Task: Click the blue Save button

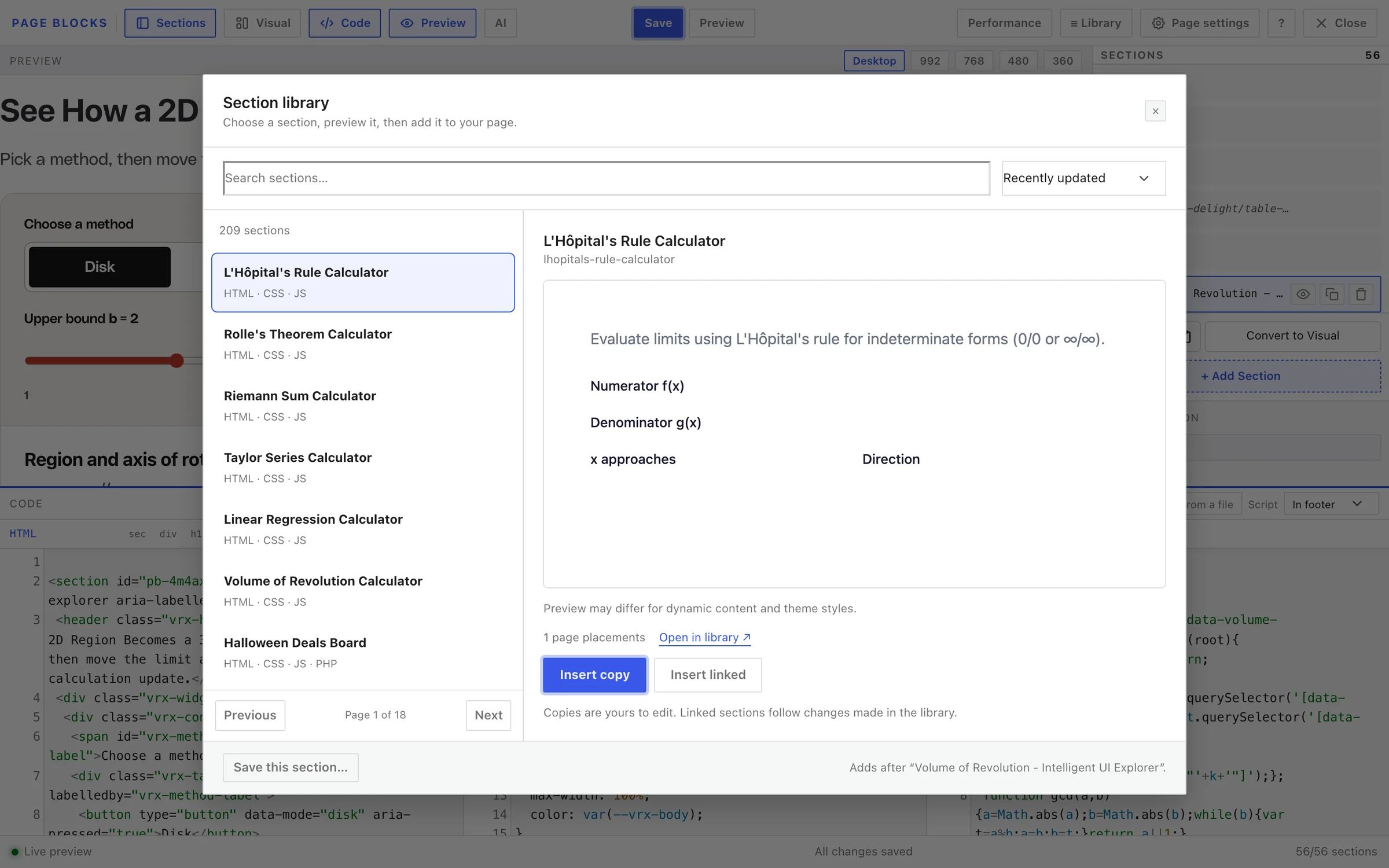Action: coord(658,23)
